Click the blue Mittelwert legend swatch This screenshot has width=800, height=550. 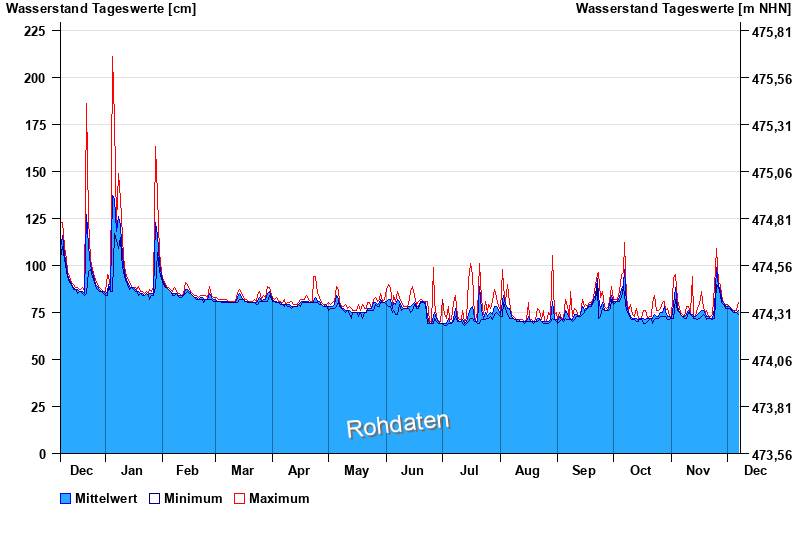coord(66,498)
